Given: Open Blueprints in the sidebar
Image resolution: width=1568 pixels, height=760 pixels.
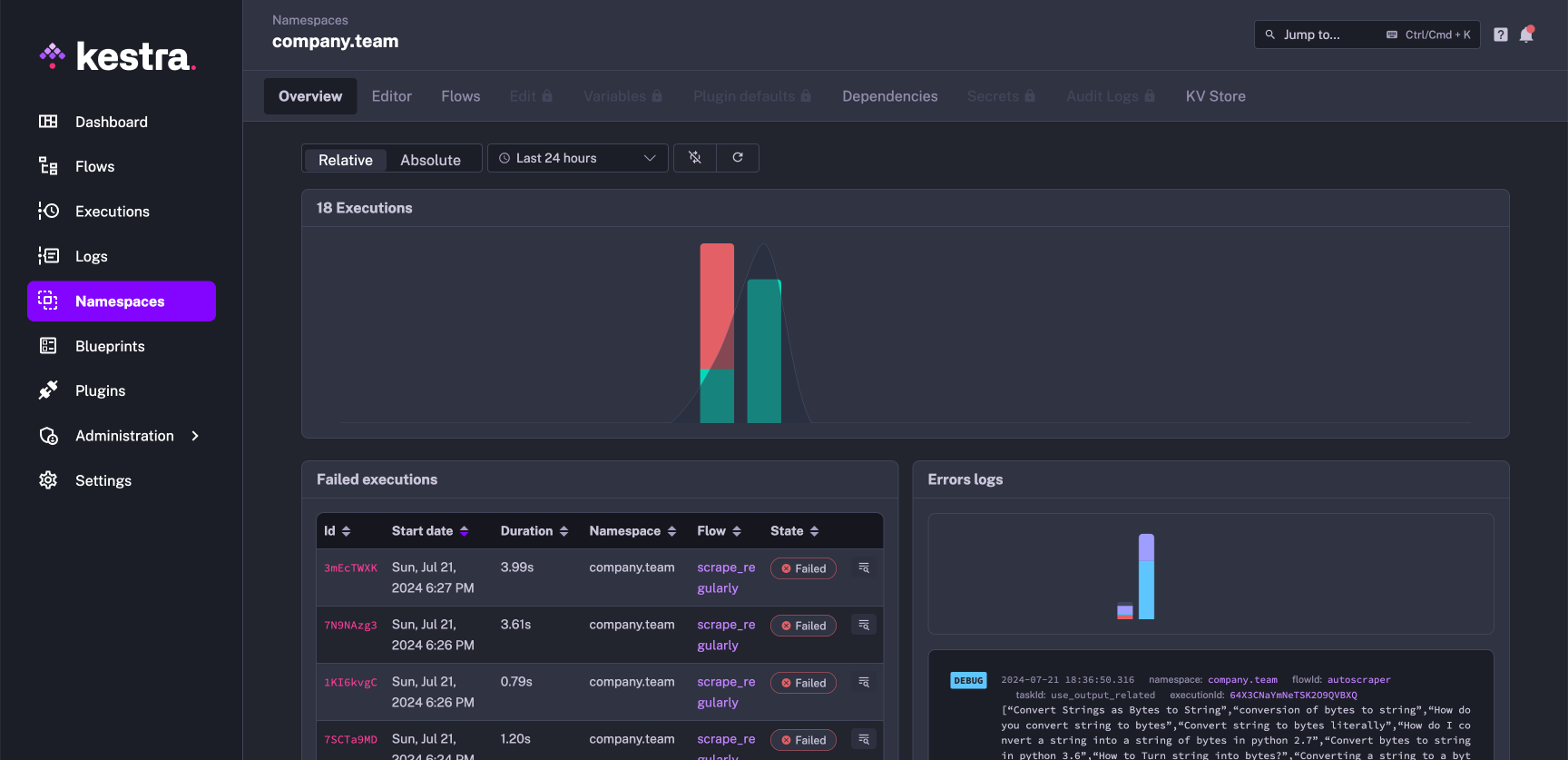Looking at the screenshot, I should [110, 346].
